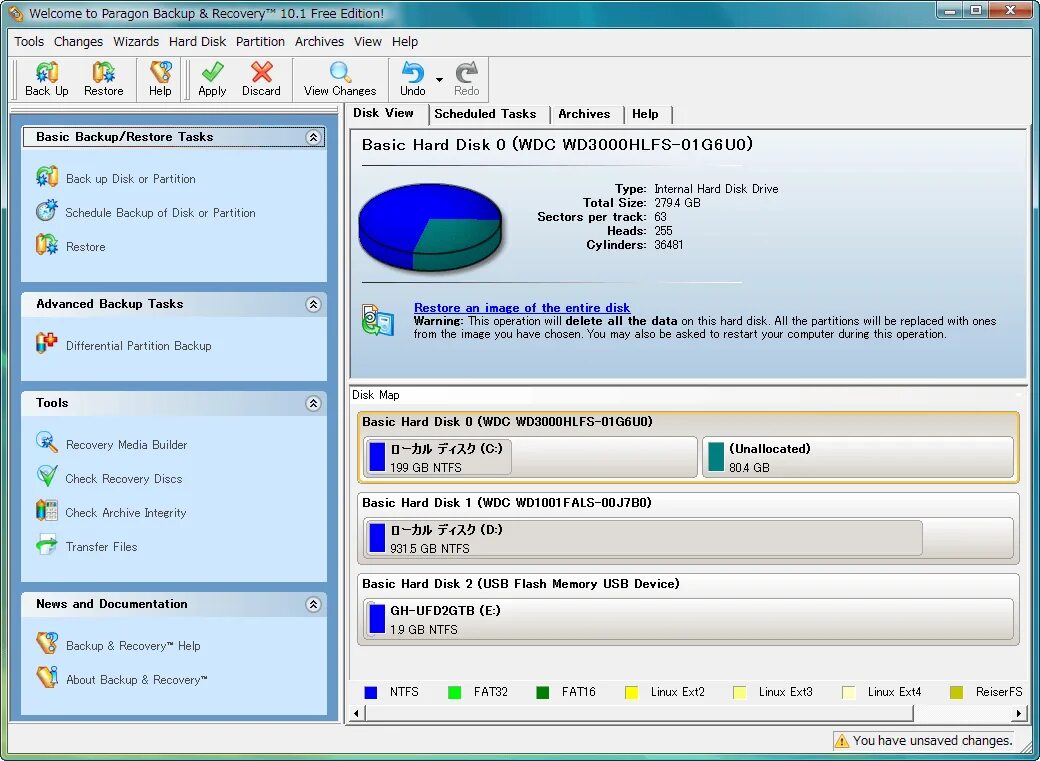Viewport: 1040px width, 761px height.
Task: Collapse the Advanced Backup Tasks panel
Action: [313, 304]
